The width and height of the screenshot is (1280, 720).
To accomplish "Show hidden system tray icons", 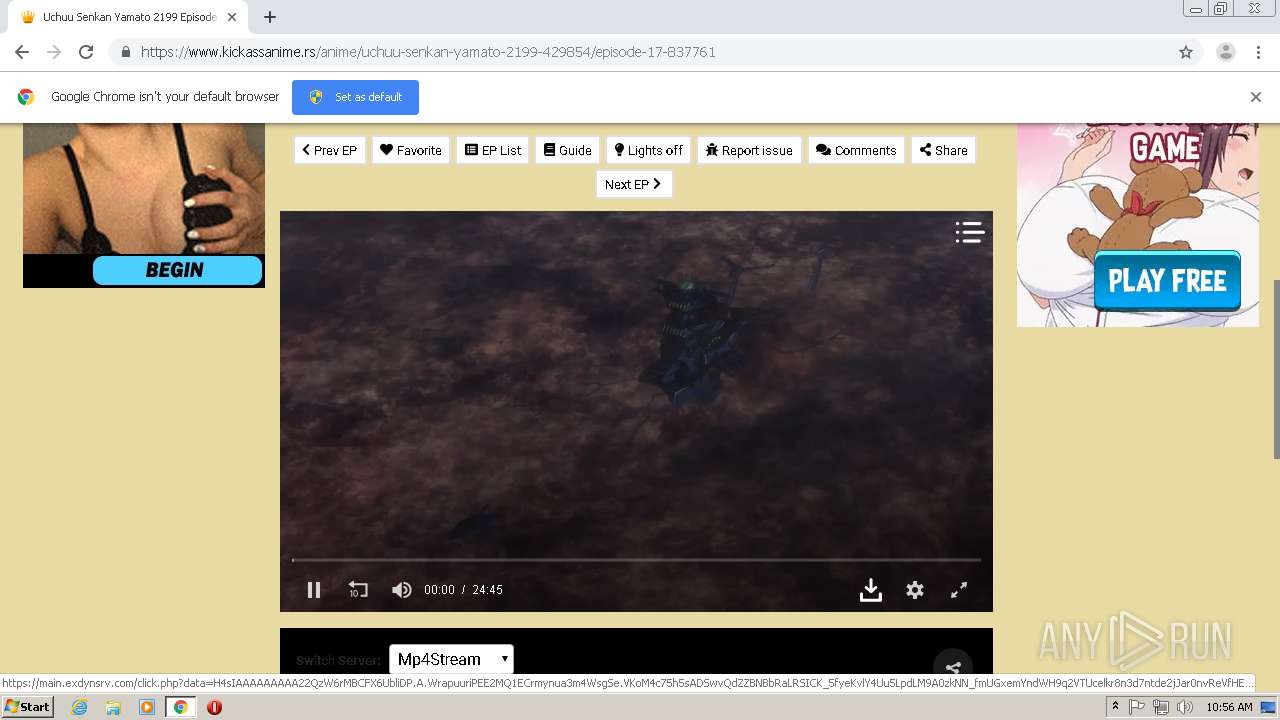I will 1115,707.
